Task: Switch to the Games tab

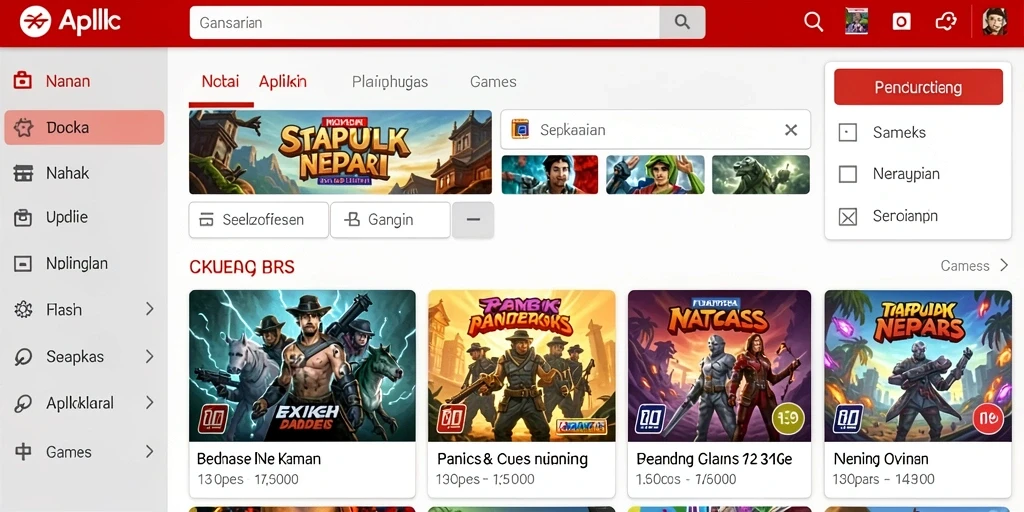Action: [493, 82]
